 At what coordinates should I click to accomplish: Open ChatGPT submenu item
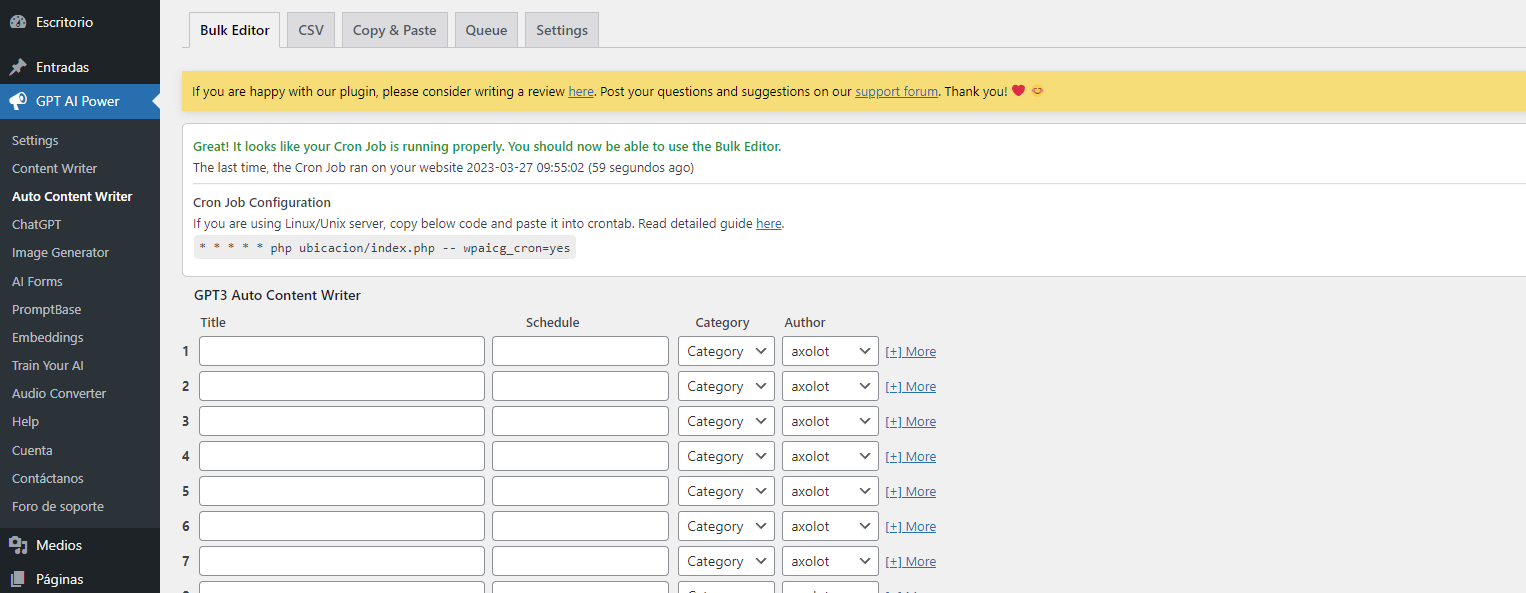(x=36, y=224)
